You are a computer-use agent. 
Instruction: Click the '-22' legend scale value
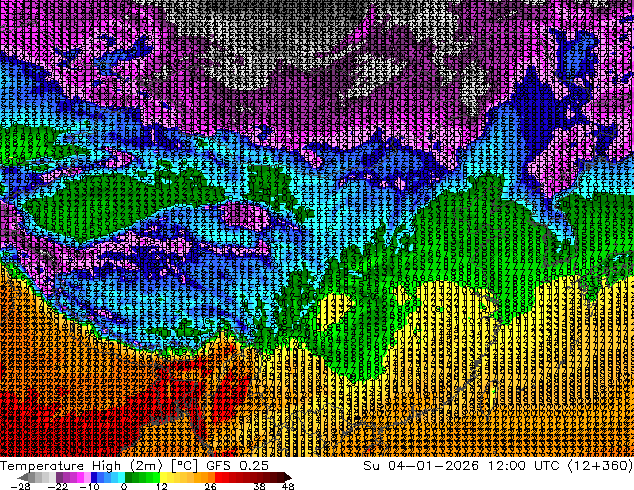(58, 486)
